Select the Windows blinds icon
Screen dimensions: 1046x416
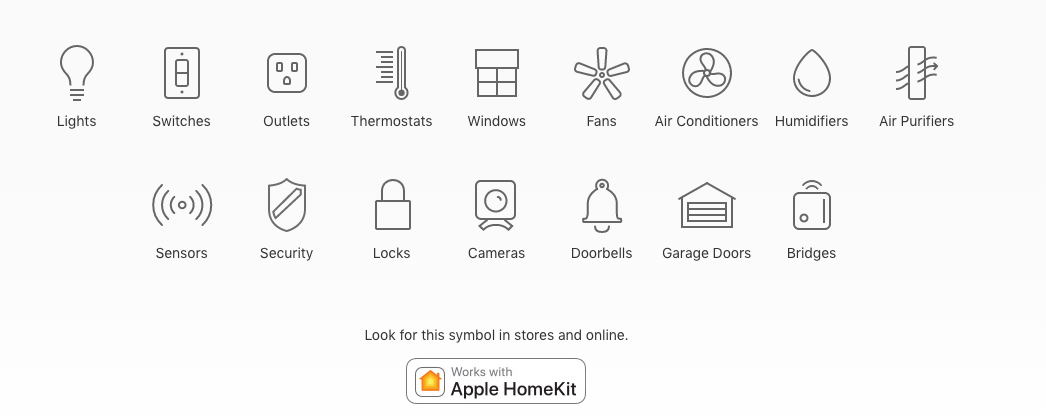pyautogui.click(x=496, y=73)
